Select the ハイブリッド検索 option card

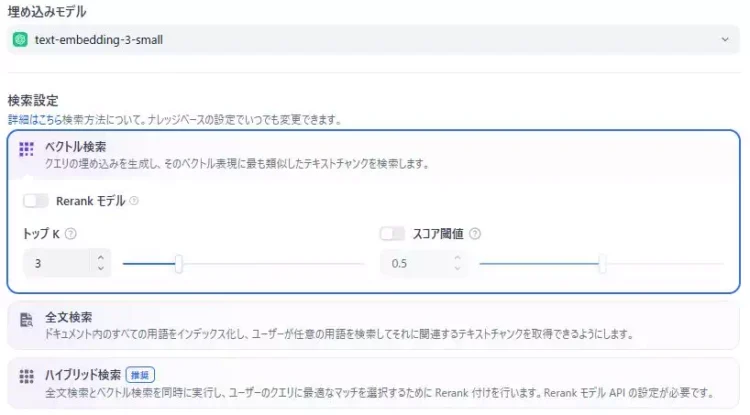pos(374,383)
